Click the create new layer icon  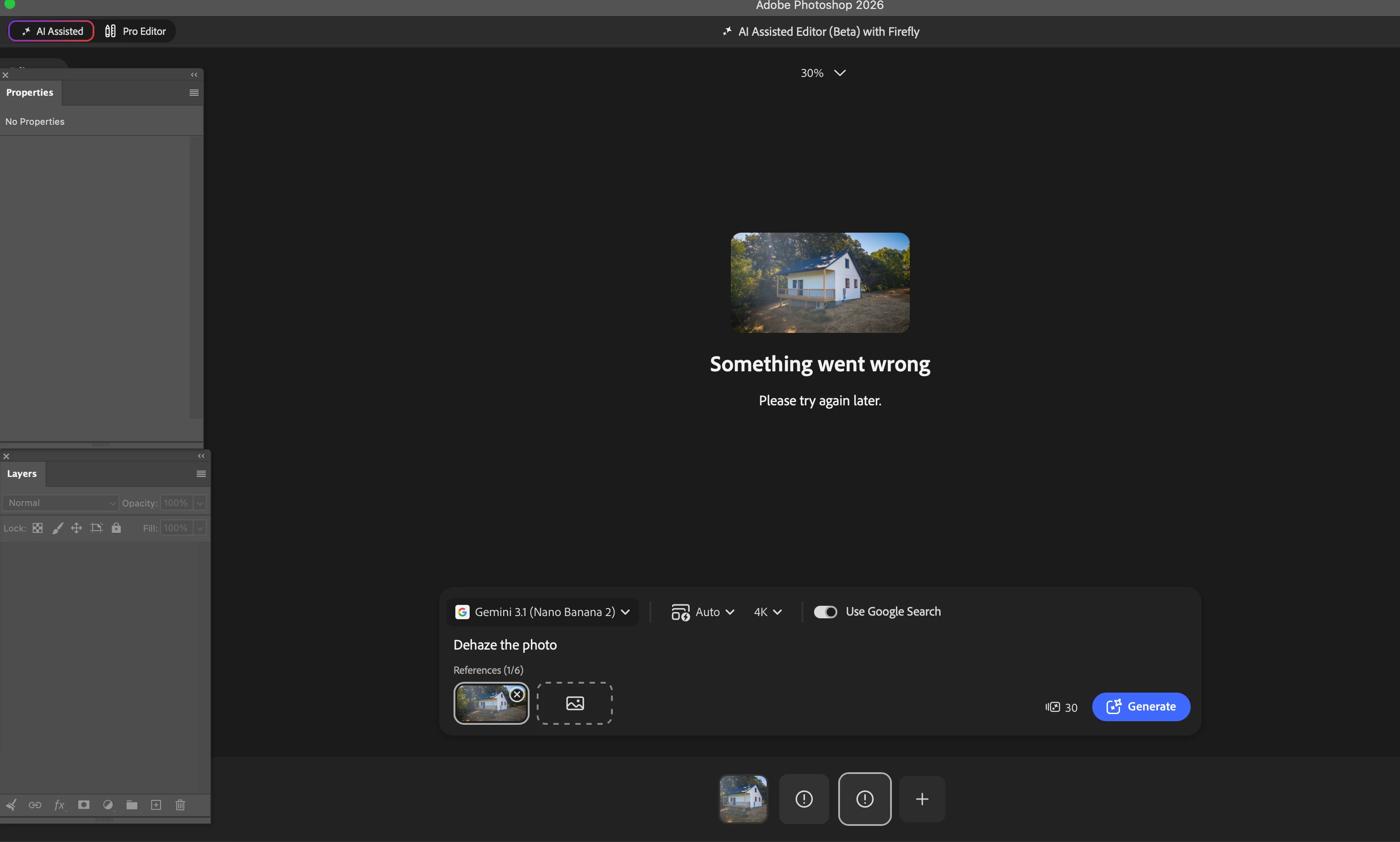pos(156,804)
